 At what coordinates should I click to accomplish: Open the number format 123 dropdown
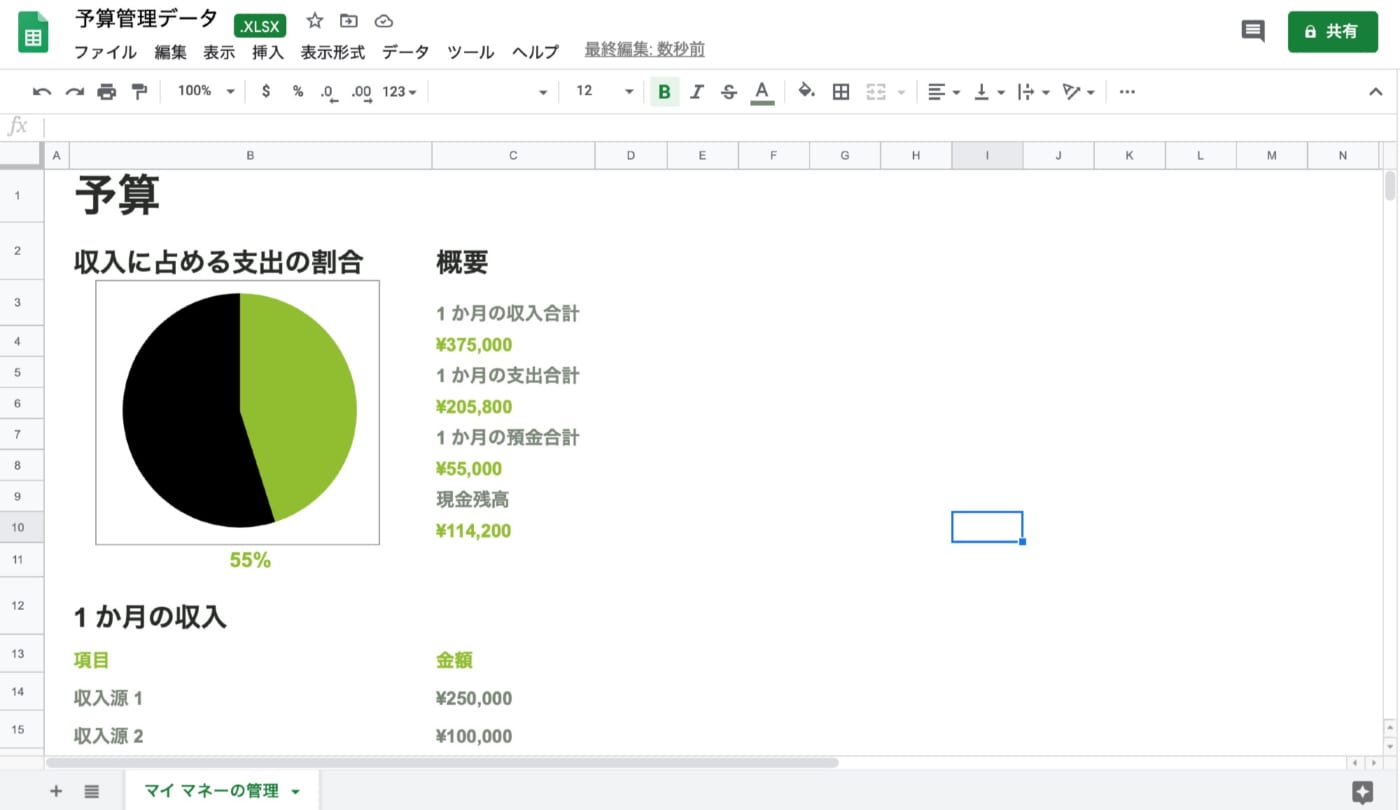[399, 92]
